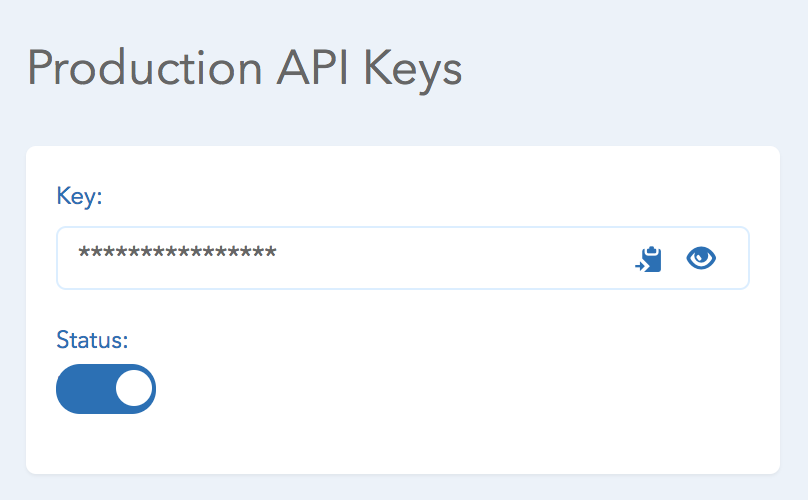Reveal the hidden key with eye icon
This screenshot has width=808, height=500.
(x=701, y=258)
